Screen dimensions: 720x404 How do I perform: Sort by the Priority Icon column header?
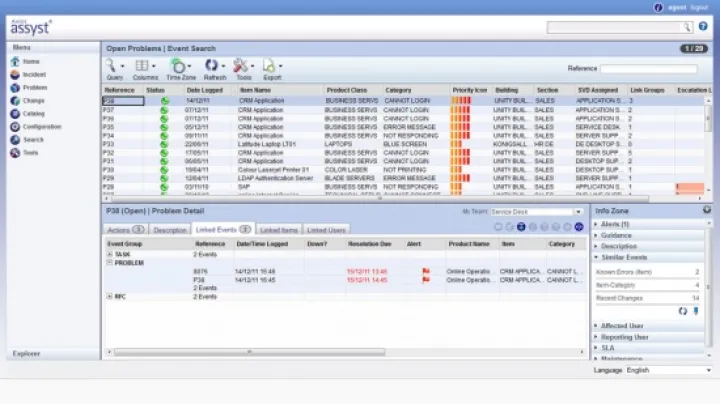469,90
